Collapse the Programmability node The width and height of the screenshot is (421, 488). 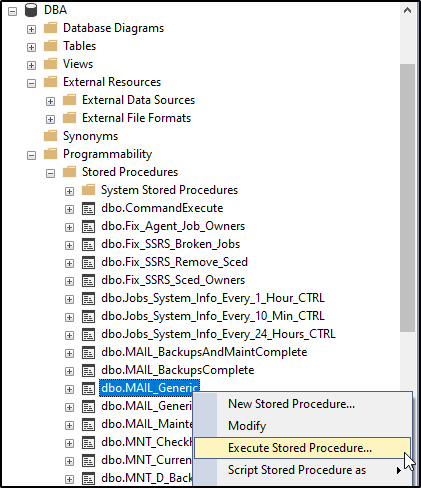point(31,155)
